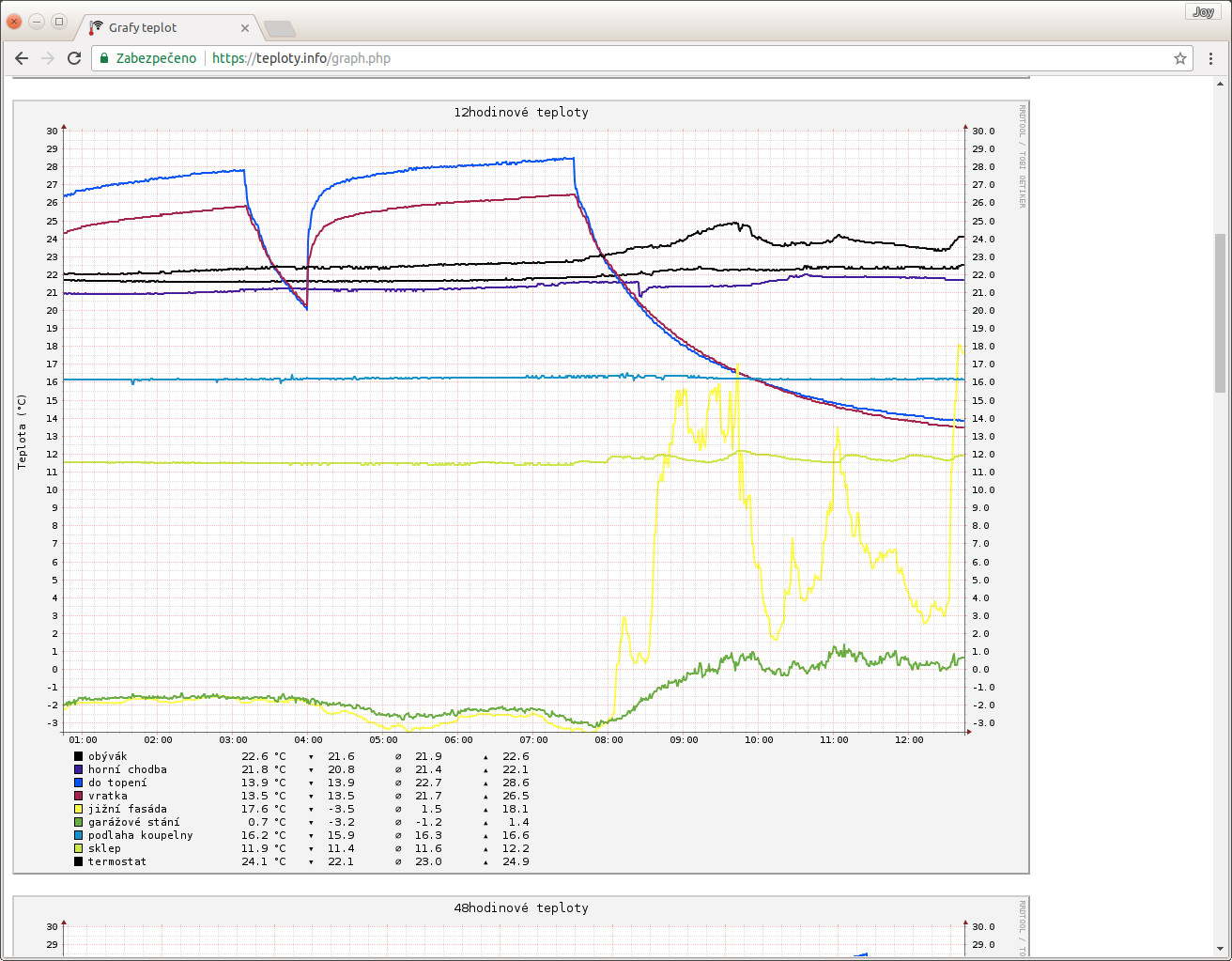This screenshot has width=1232, height=961.
Task: Click the scrollbar down arrow
Action: click(1220, 949)
